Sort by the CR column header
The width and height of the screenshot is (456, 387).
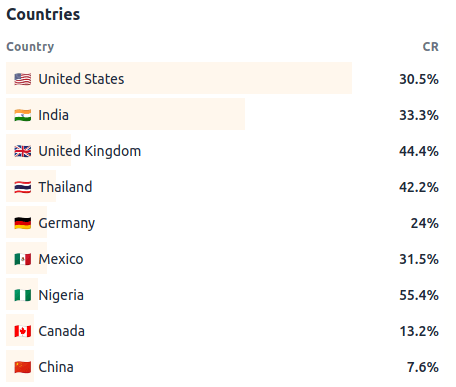point(431,47)
